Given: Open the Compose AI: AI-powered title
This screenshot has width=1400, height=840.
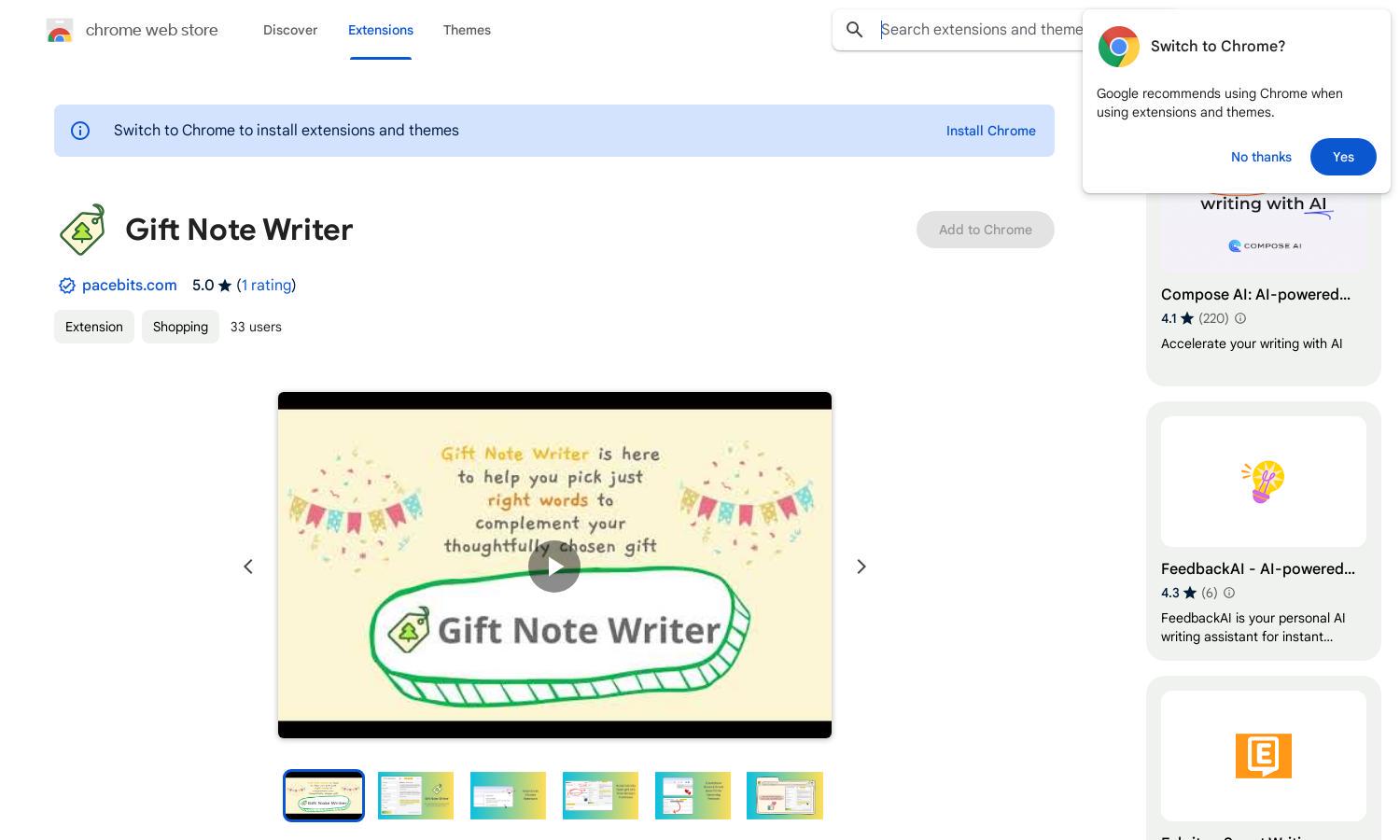Looking at the screenshot, I should click(x=1255, y=295).
